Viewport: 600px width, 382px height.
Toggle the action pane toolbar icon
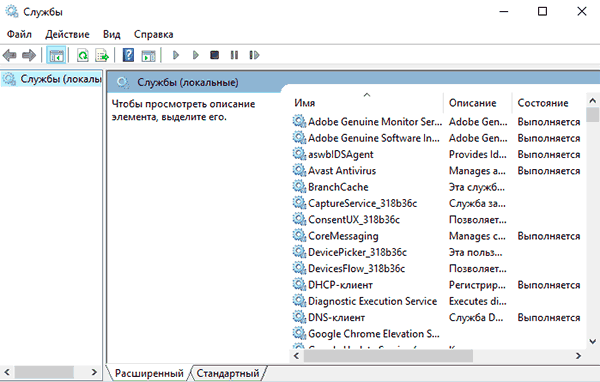148,56
